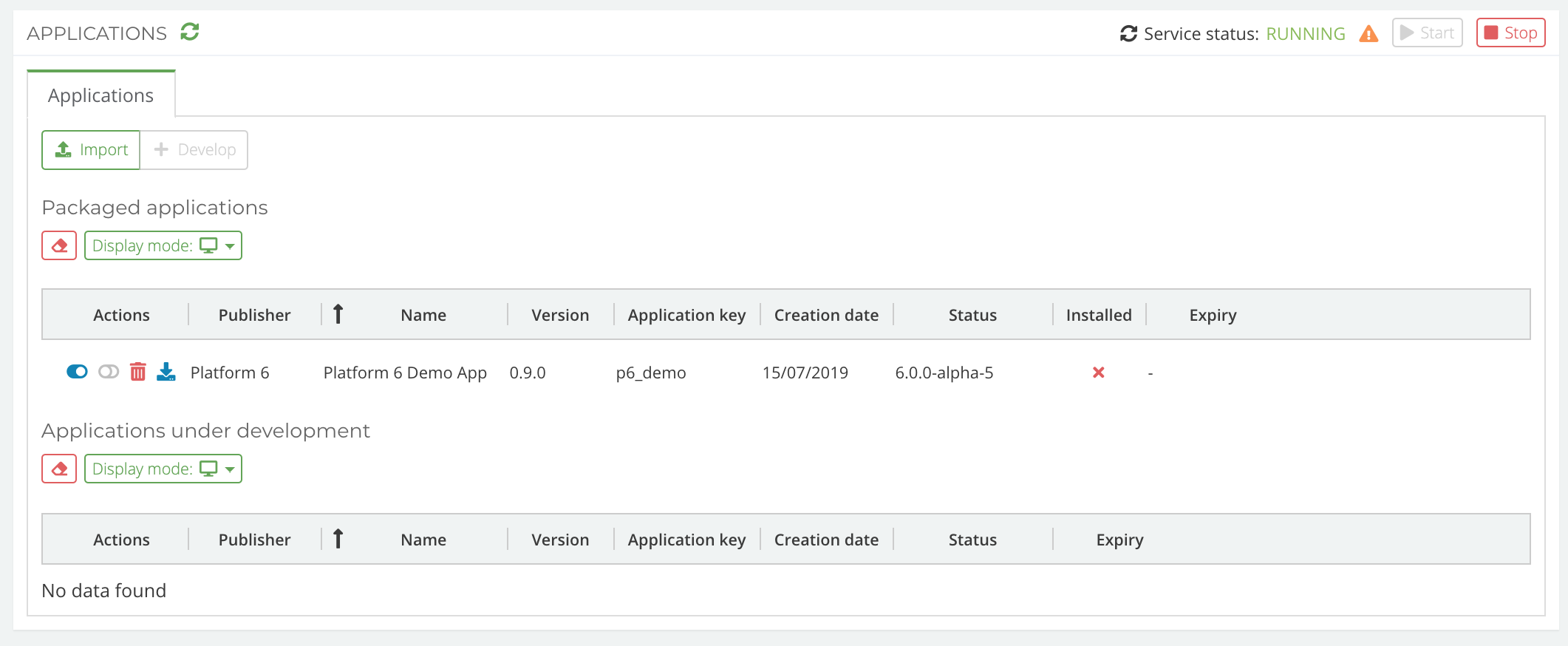This screenshot has width=1568, height=646.
Task: Refresh the service status with reload icon
Action: (x=1128, y=34)
